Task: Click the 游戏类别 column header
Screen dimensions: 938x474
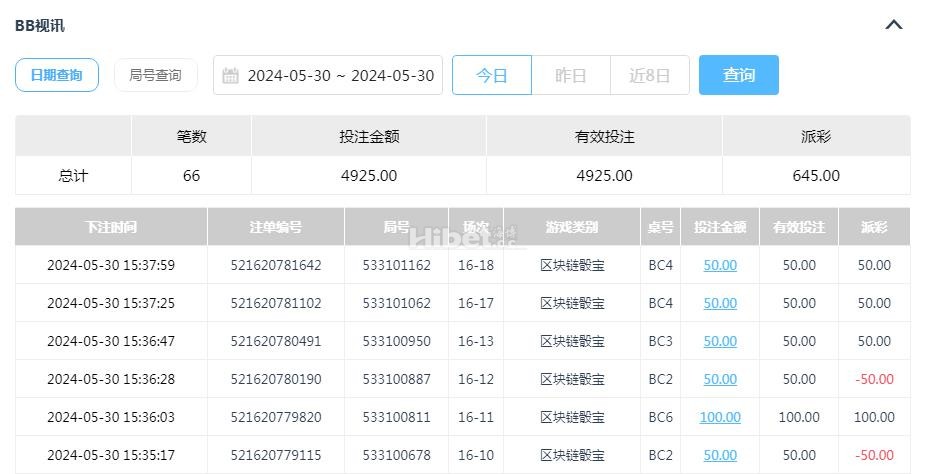Action: pos(572,227)
